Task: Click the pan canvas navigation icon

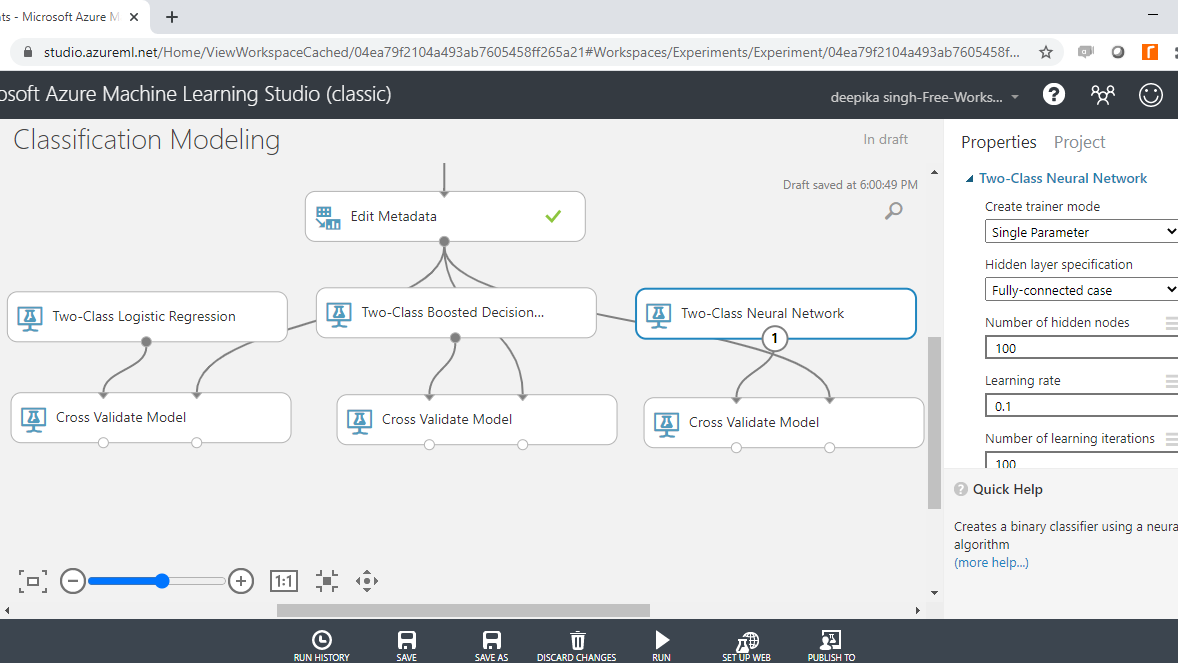Action: click(x=367, y=581)
